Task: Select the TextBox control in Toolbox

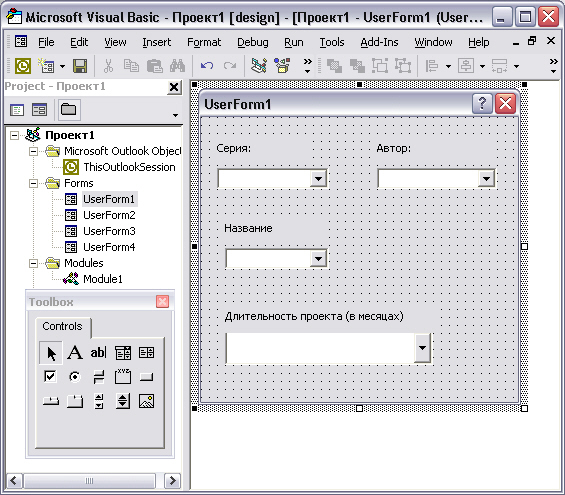Action: 98,352
